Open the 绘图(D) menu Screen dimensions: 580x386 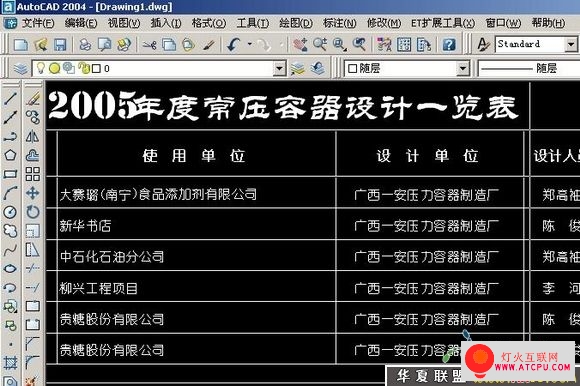pos(296,23)
